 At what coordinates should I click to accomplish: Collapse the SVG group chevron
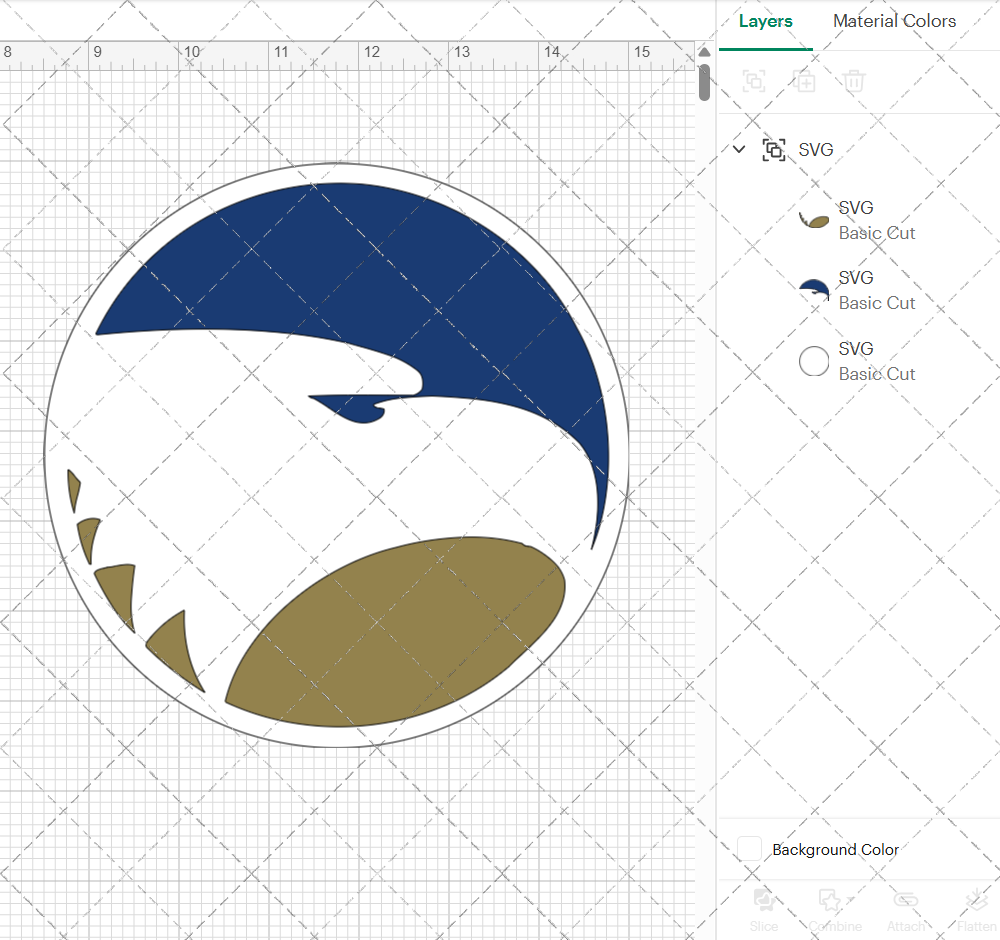point(739,149)
